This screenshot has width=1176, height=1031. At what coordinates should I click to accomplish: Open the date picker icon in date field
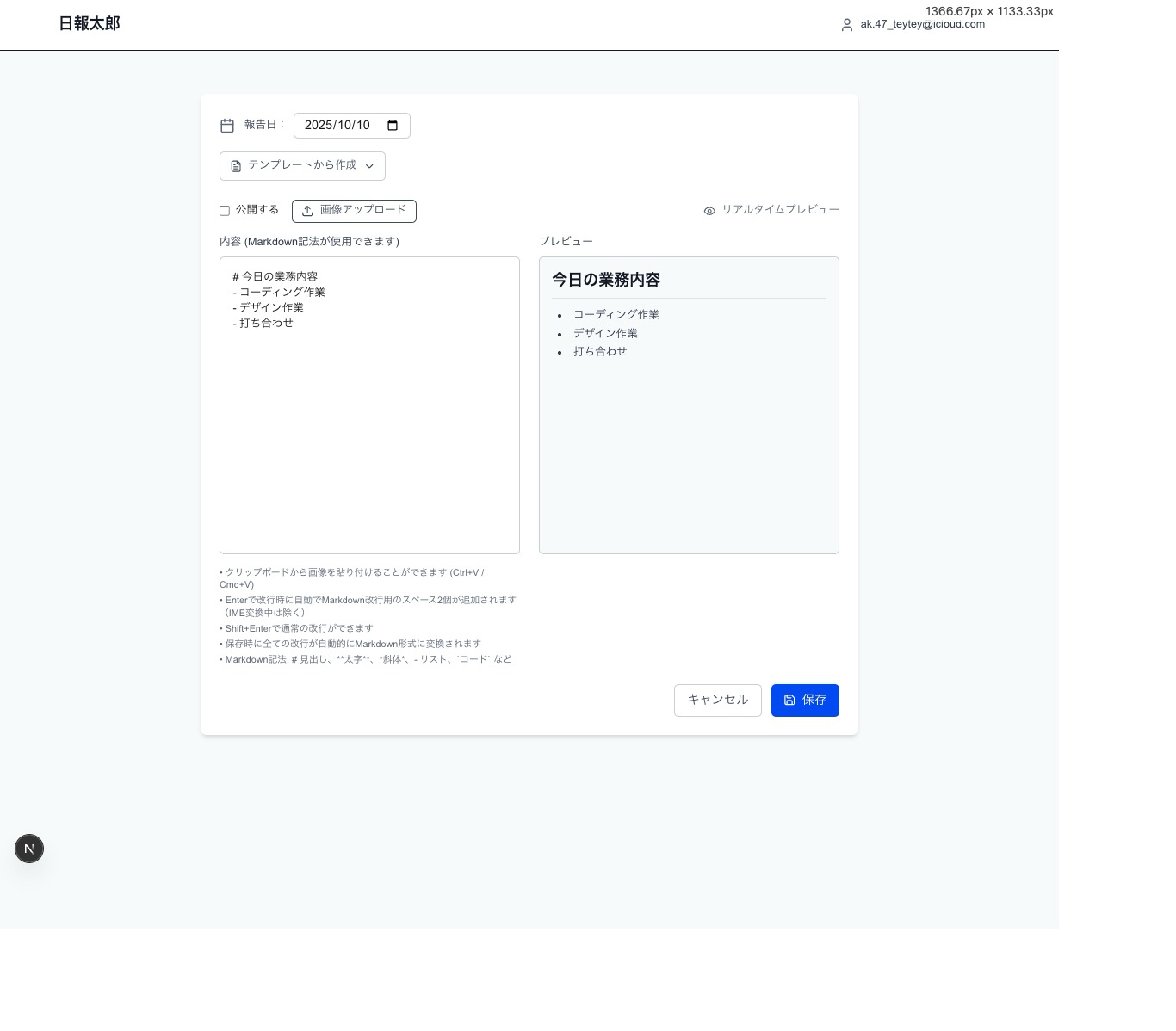click(x=393, y=126)
